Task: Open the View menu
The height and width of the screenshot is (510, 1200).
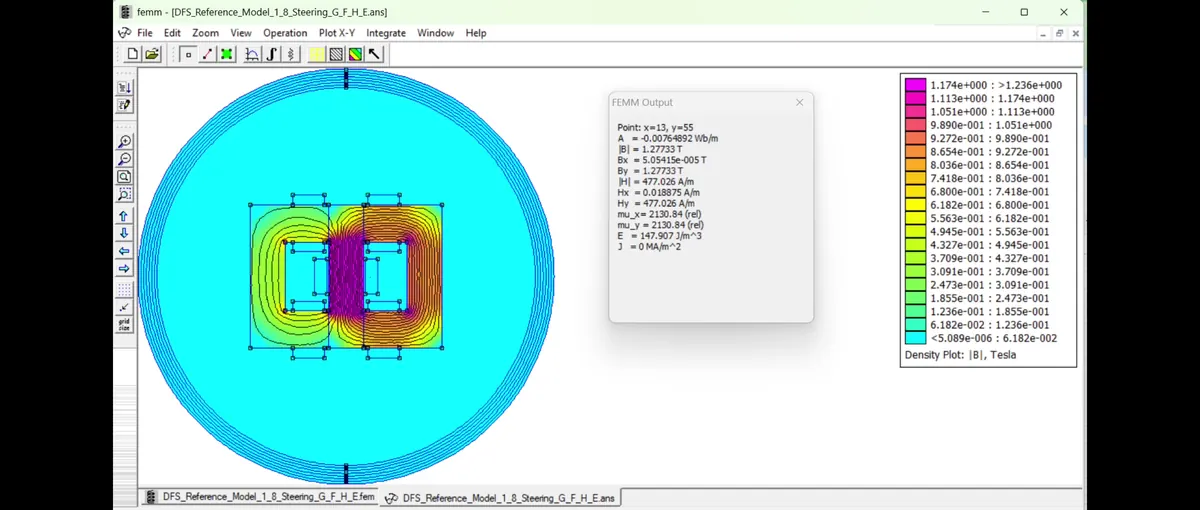Action: point(241,33)
